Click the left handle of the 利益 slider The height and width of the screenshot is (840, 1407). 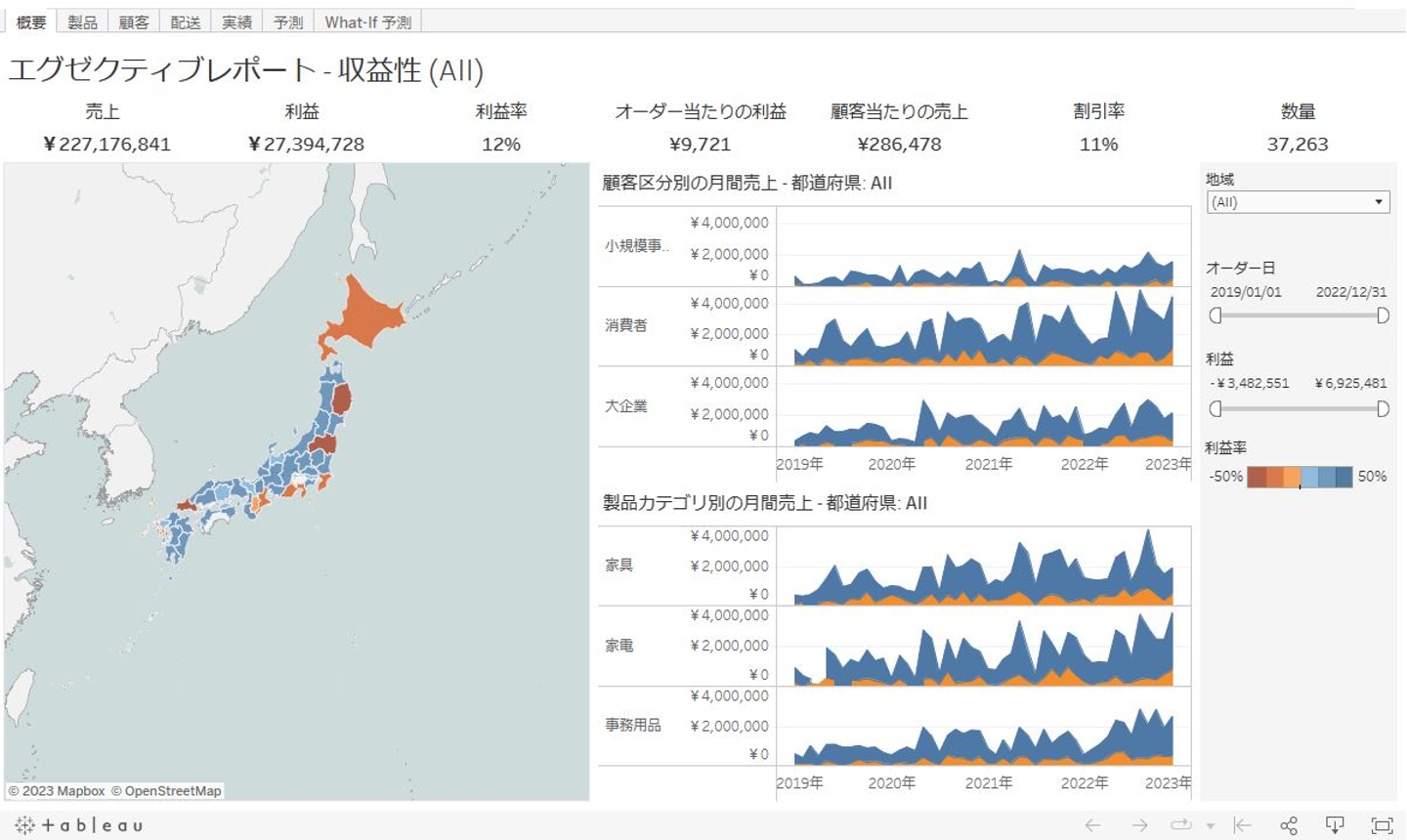pos(1215,408)
